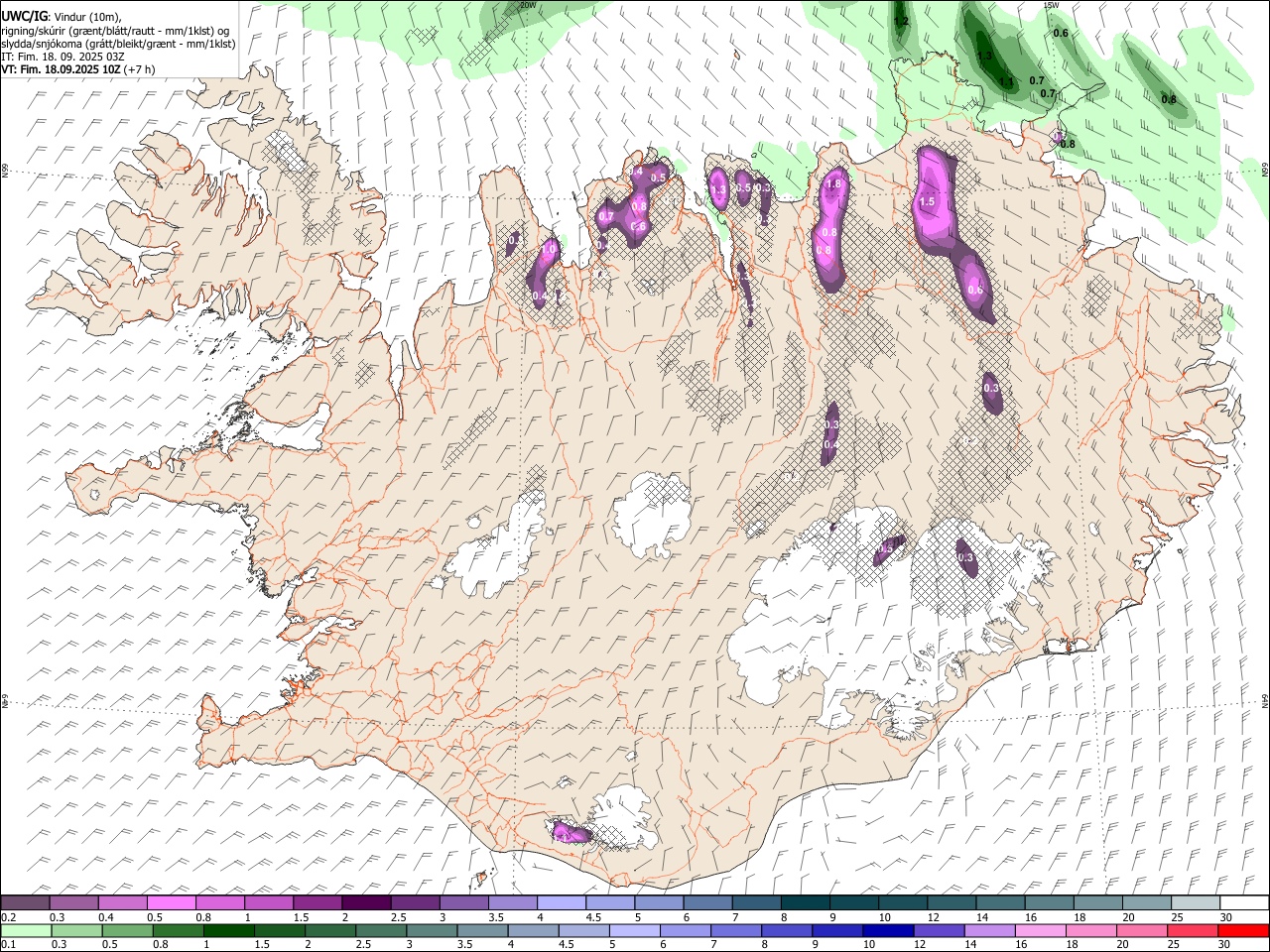Viewport: 1270px width, 952px height.
Task: Select the dark green rain swatch after label 1
Action: click(x=229, y=930)
